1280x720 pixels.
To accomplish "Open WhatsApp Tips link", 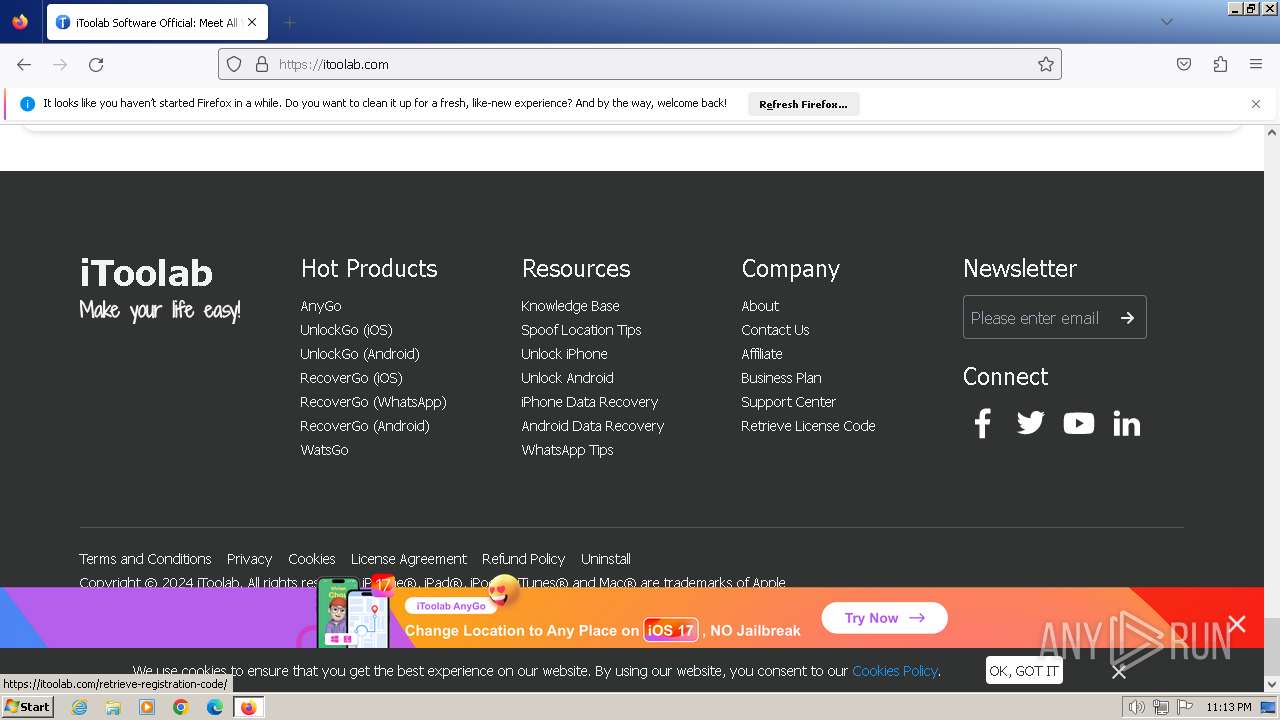I will [x=567, y=450].
